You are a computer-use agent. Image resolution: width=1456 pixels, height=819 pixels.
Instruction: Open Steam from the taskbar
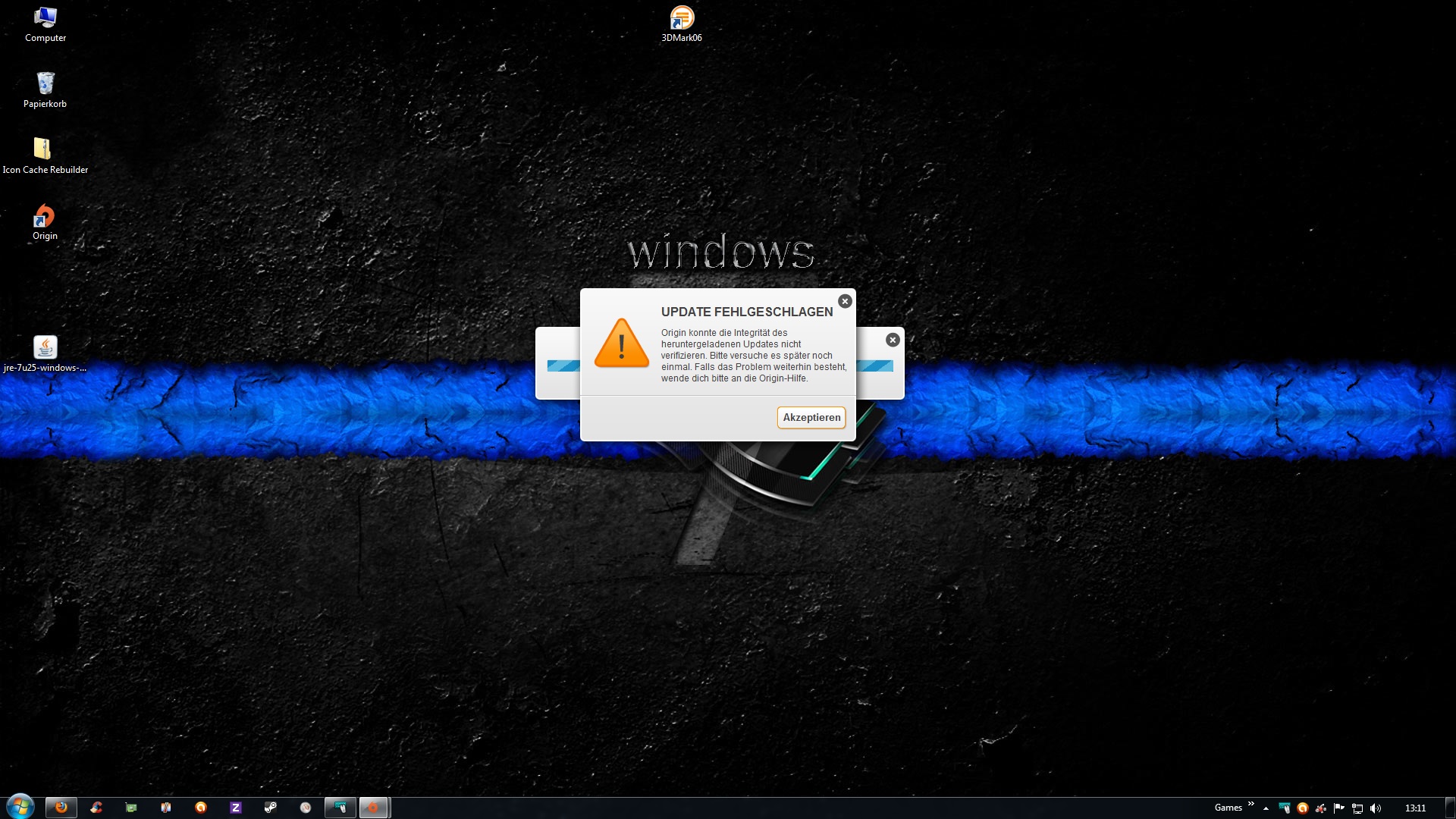271,808
